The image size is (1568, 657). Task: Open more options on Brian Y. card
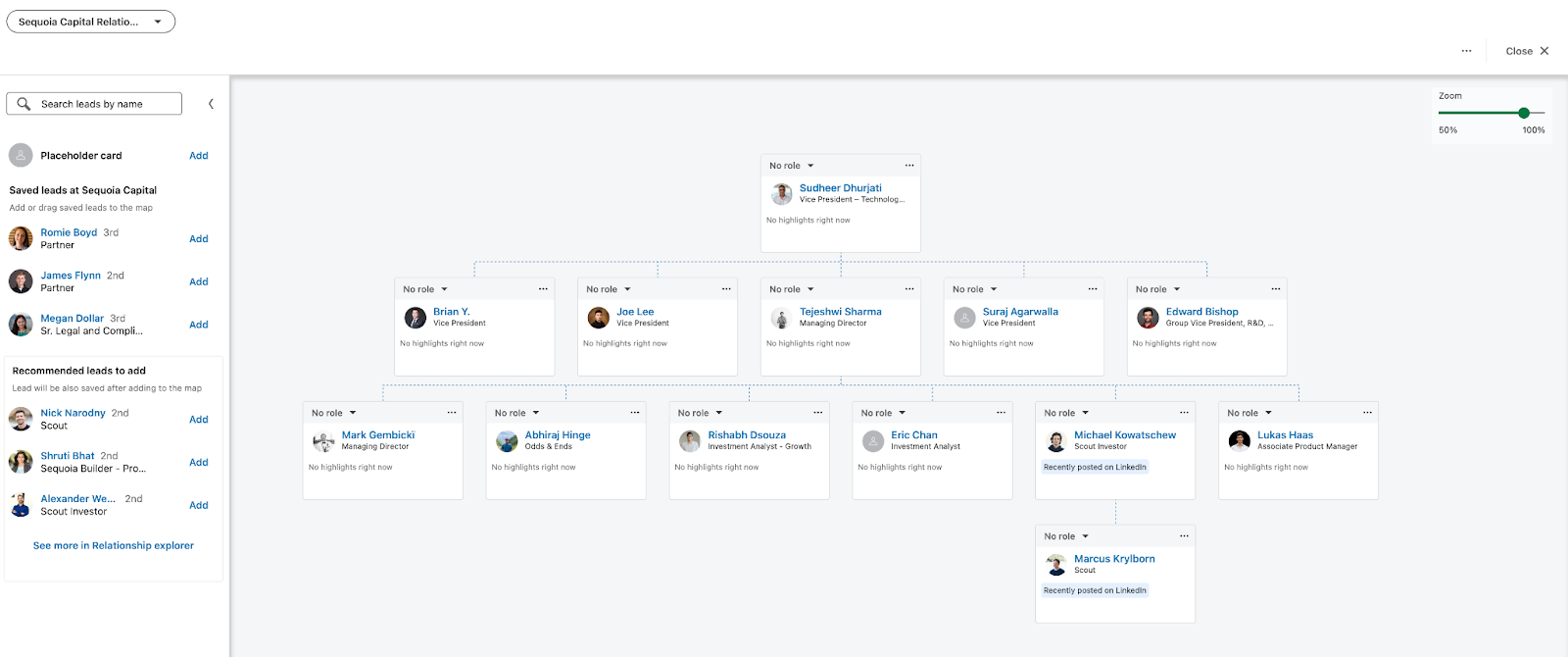[543, 289]
